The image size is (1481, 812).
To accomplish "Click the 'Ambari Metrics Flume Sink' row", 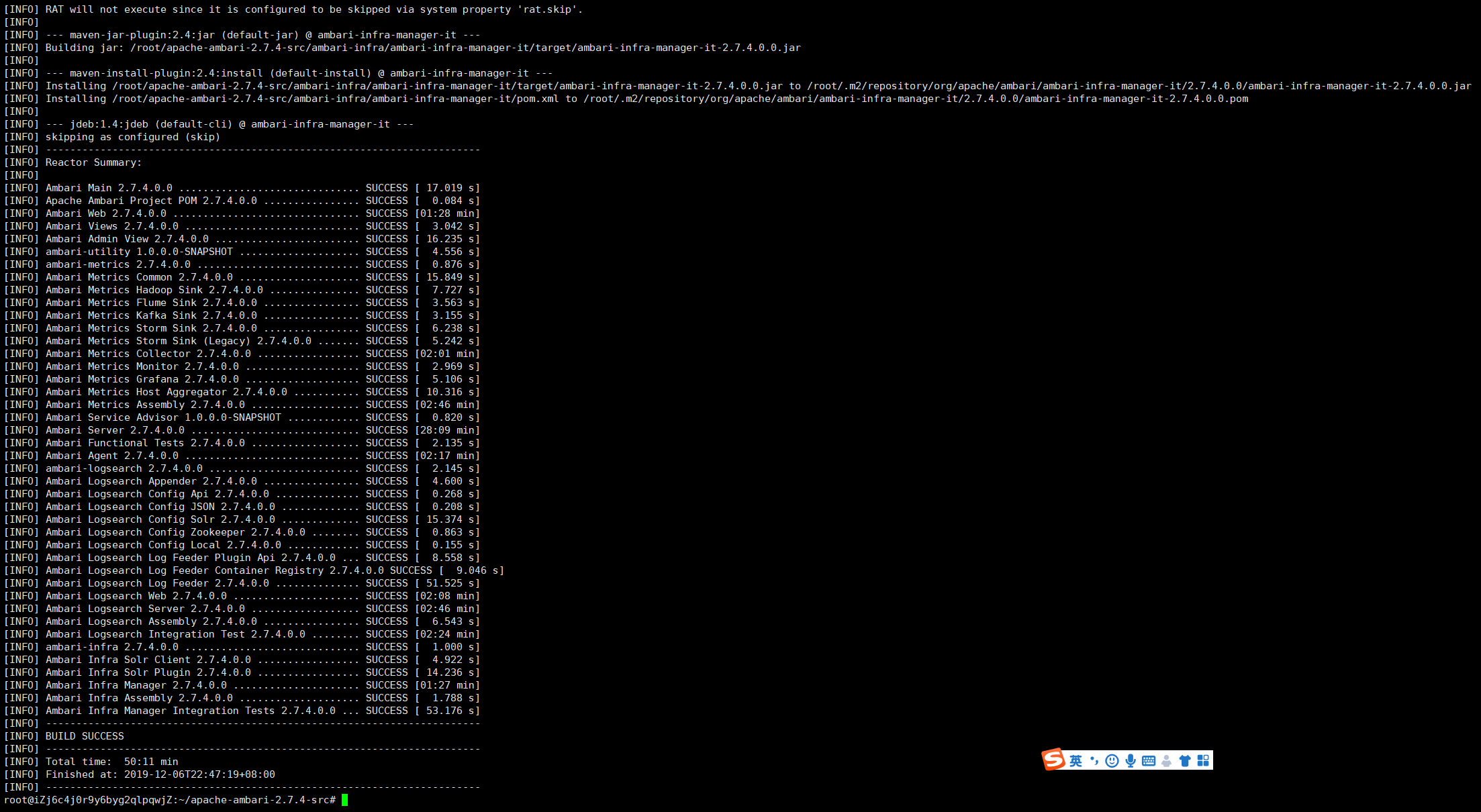I will (242, 303).
